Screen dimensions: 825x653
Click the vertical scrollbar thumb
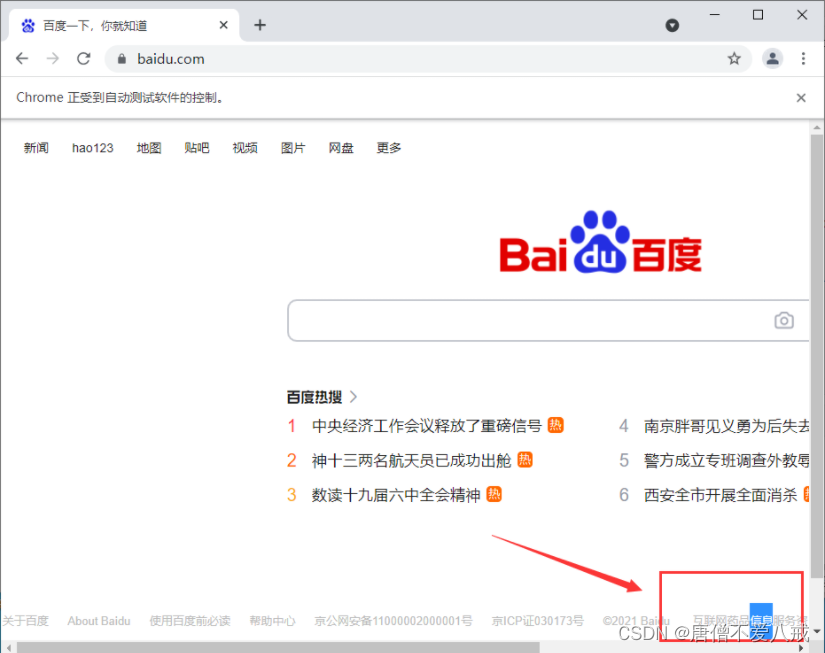coord(817,356)
